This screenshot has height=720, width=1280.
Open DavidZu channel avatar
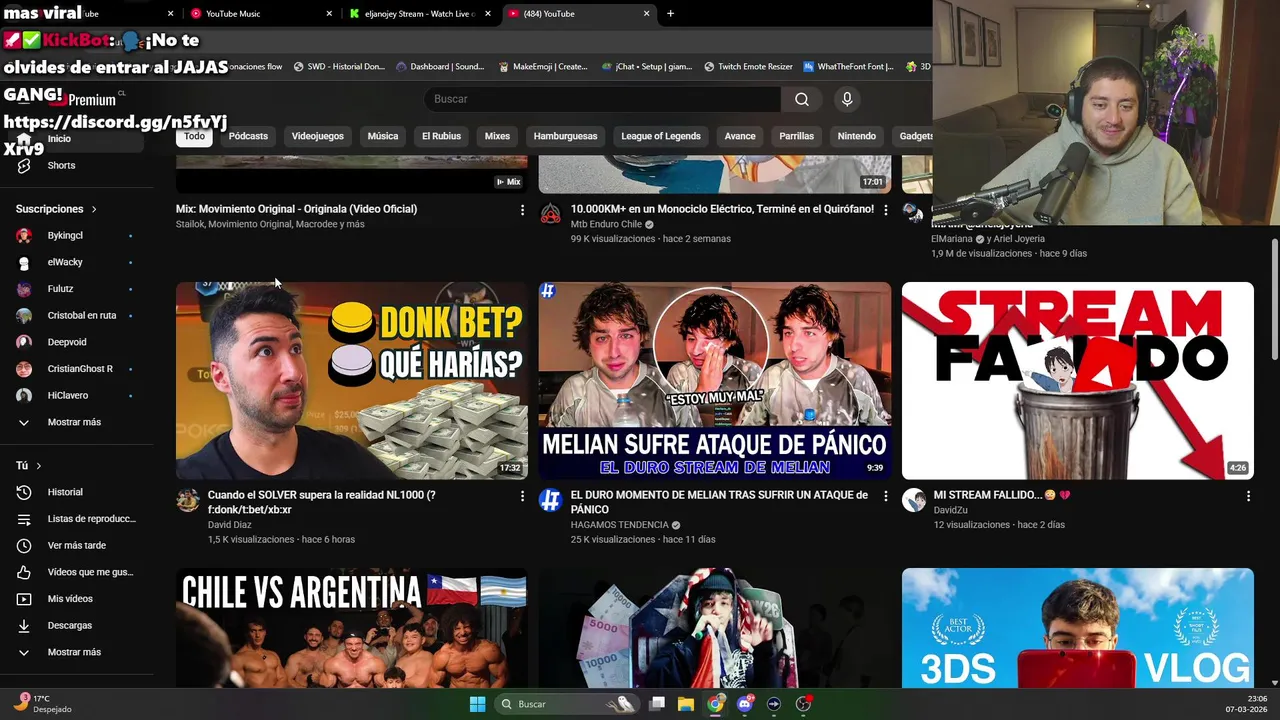pyautogui.click(x=914, y=501)
